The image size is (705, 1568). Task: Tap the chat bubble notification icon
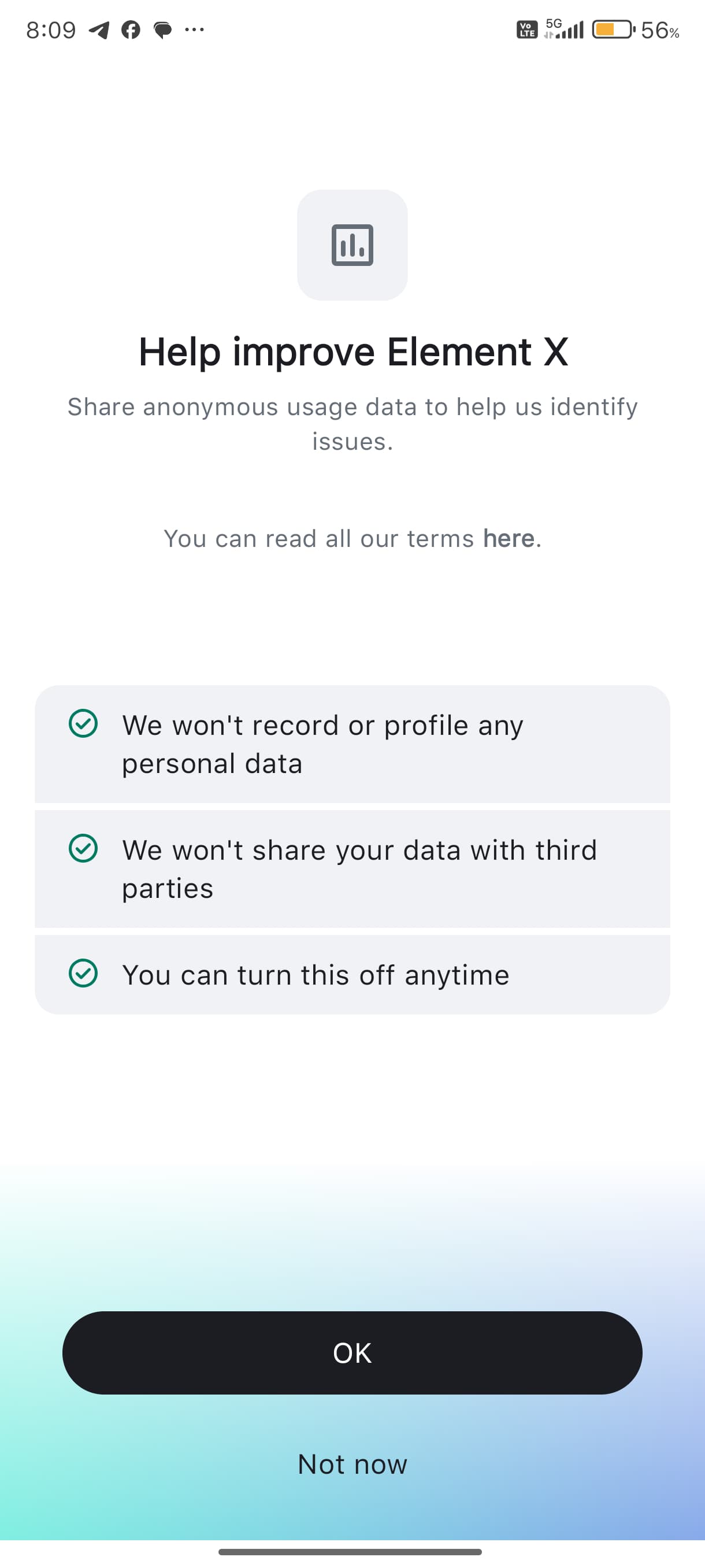pos(162,29)
